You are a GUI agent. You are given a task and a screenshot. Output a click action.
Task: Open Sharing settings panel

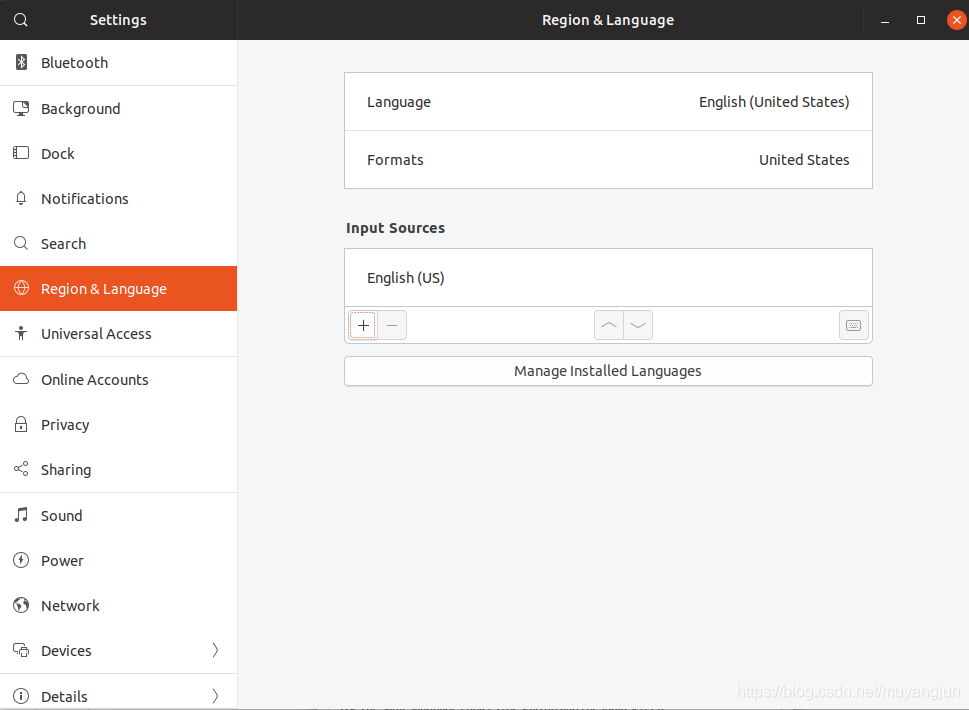pos(119,470)
